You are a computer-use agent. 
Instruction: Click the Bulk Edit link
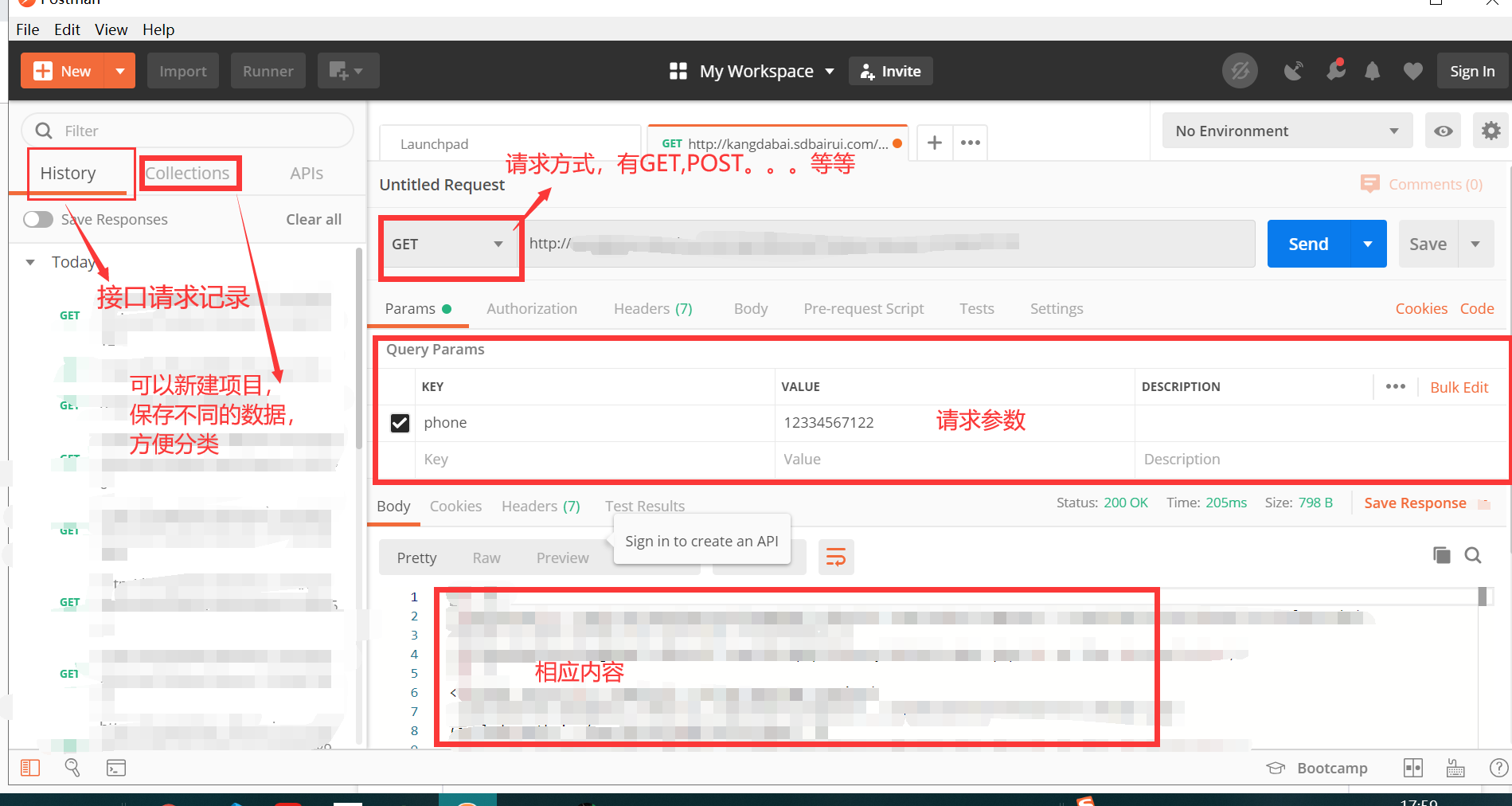click(x=1459, y=387)
